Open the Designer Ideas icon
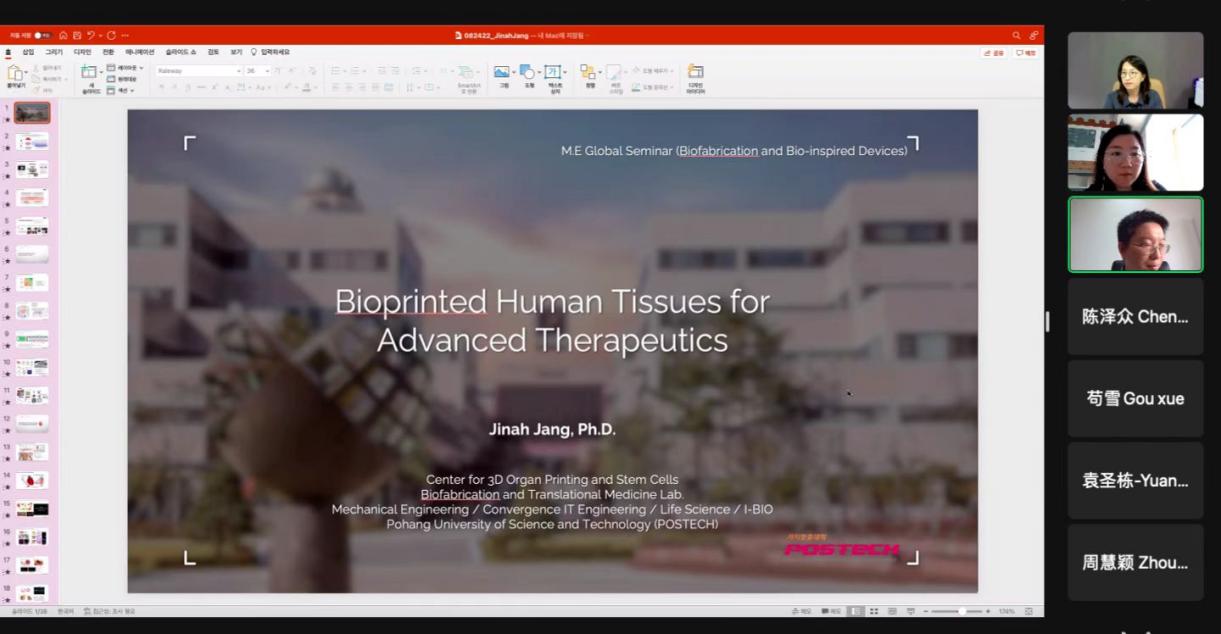Image resolution: width=1221 pixels, height=634 pixels. tap(695, 73)
